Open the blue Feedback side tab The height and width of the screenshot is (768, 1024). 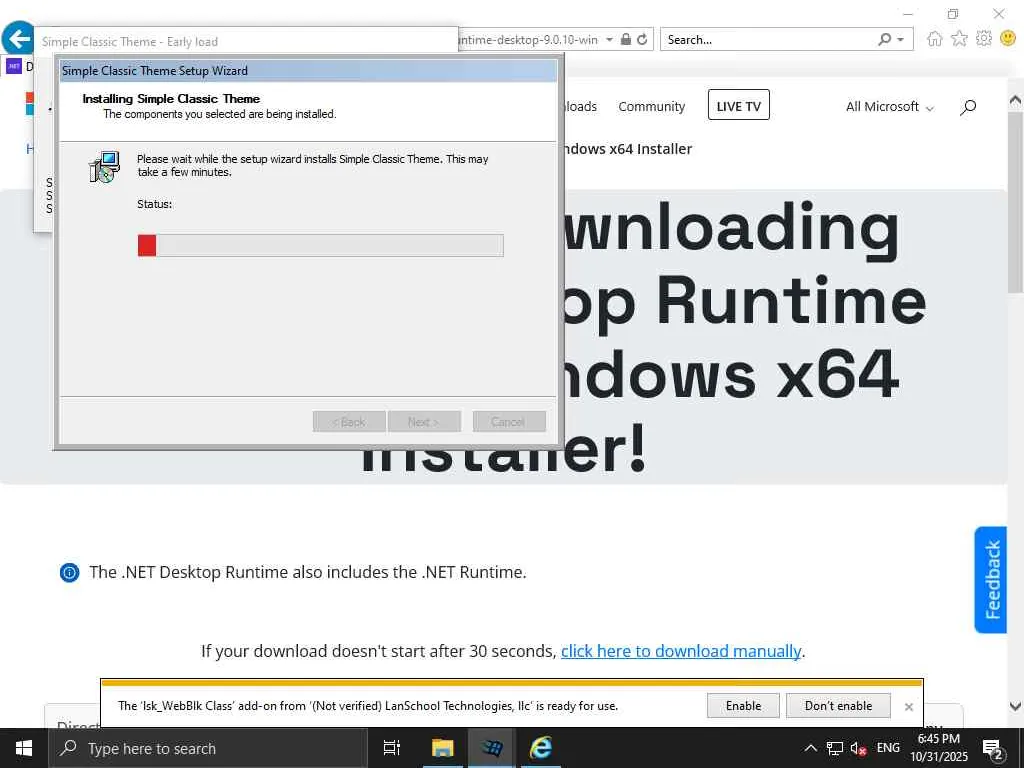(x=991, y=580)
